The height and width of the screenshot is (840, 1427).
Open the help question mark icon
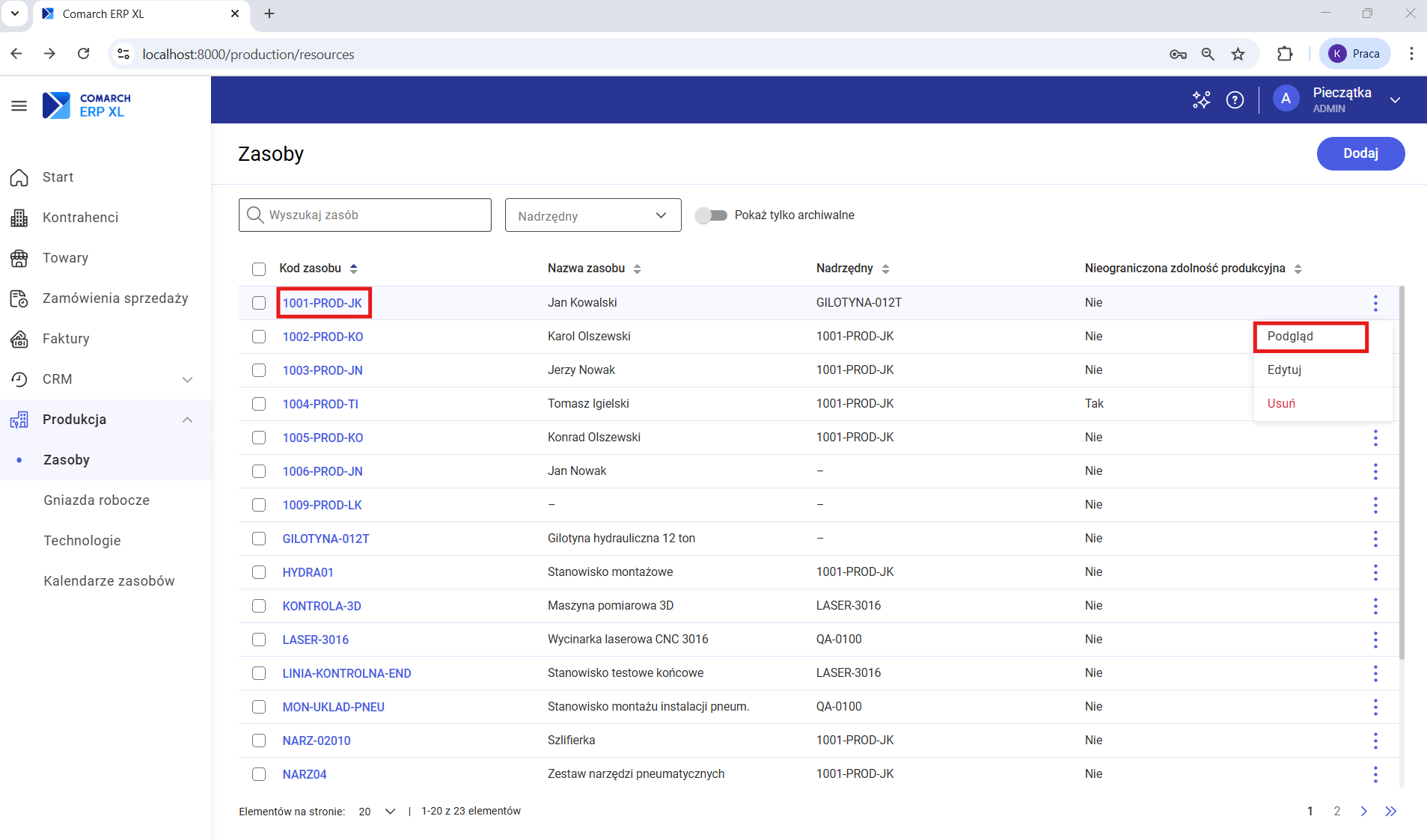[x=1235, y=99]
